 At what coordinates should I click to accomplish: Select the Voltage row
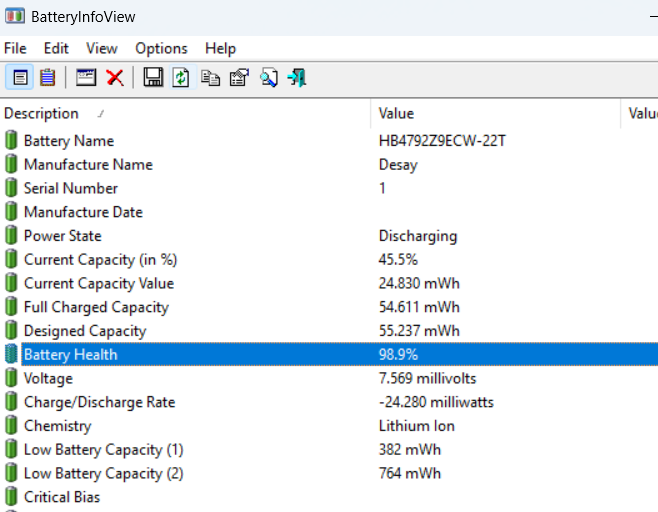pos(329,378)
